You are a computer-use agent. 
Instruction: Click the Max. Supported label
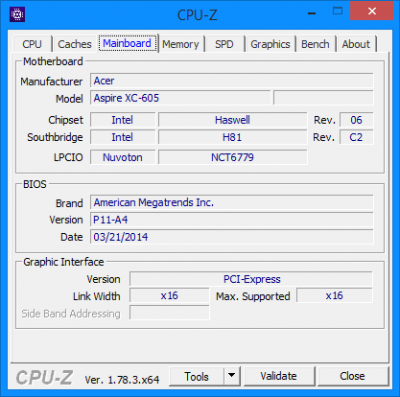tap(253, 296)
